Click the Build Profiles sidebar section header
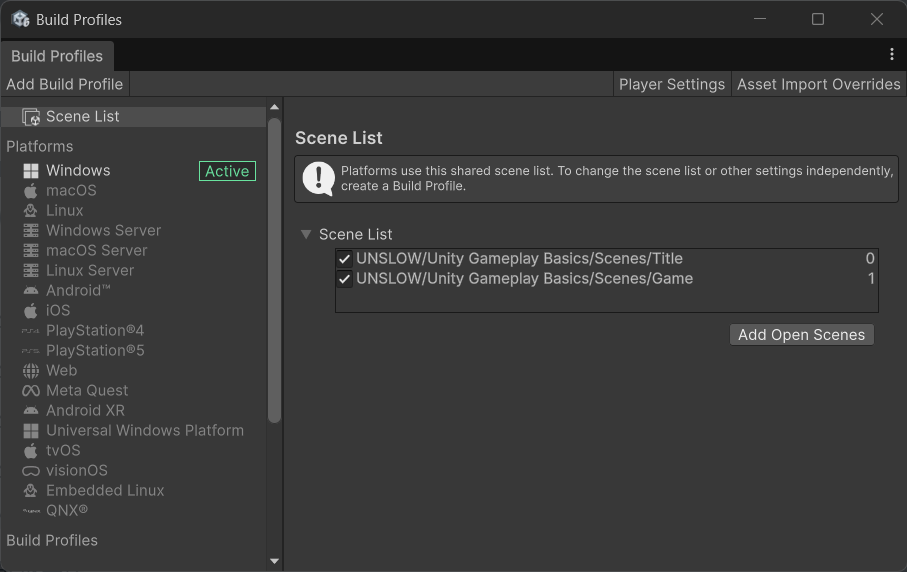 click(x=52, y=540)
